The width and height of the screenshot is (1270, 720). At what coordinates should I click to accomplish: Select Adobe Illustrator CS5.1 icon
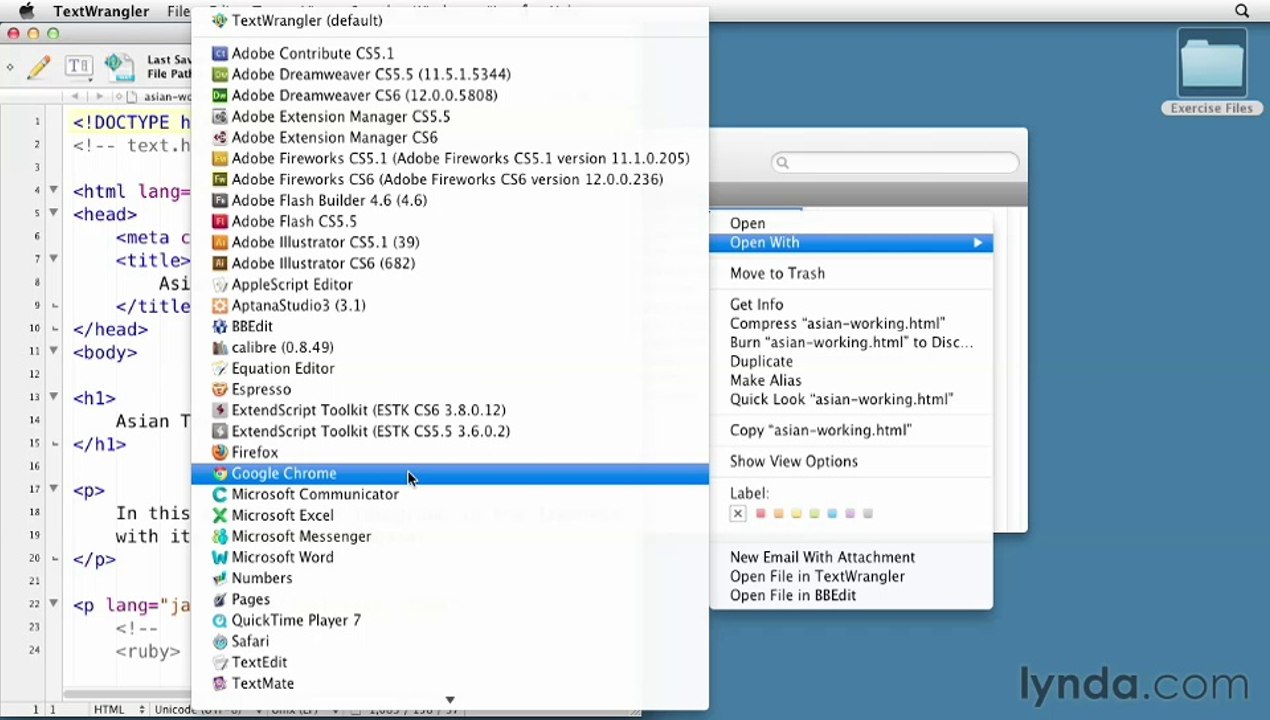click(220, 242)
